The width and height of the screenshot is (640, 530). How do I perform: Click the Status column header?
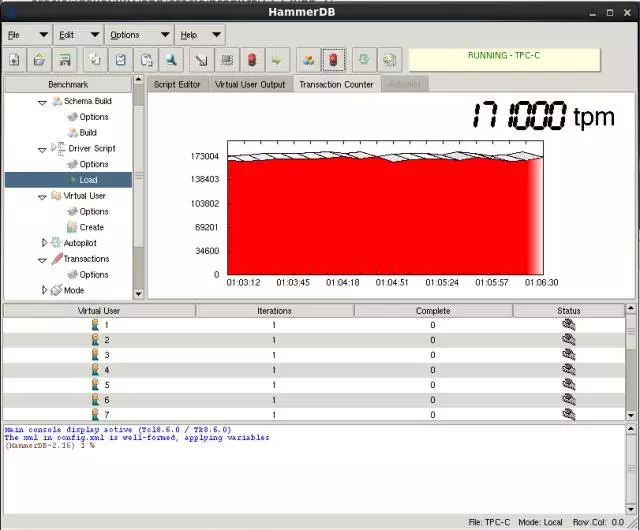coord(569,311)
